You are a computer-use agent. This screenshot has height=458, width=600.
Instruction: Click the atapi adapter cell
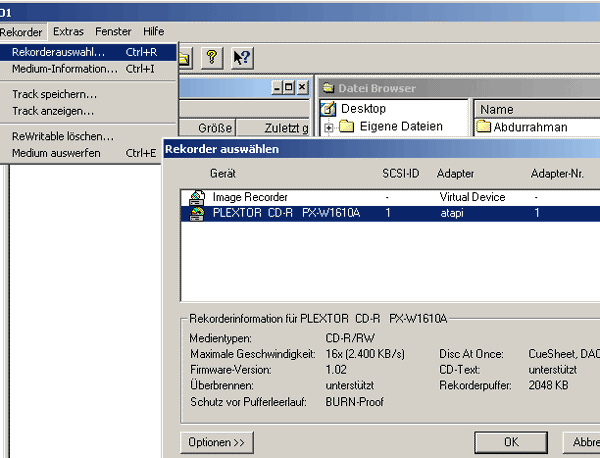click(x=452, y=213)
